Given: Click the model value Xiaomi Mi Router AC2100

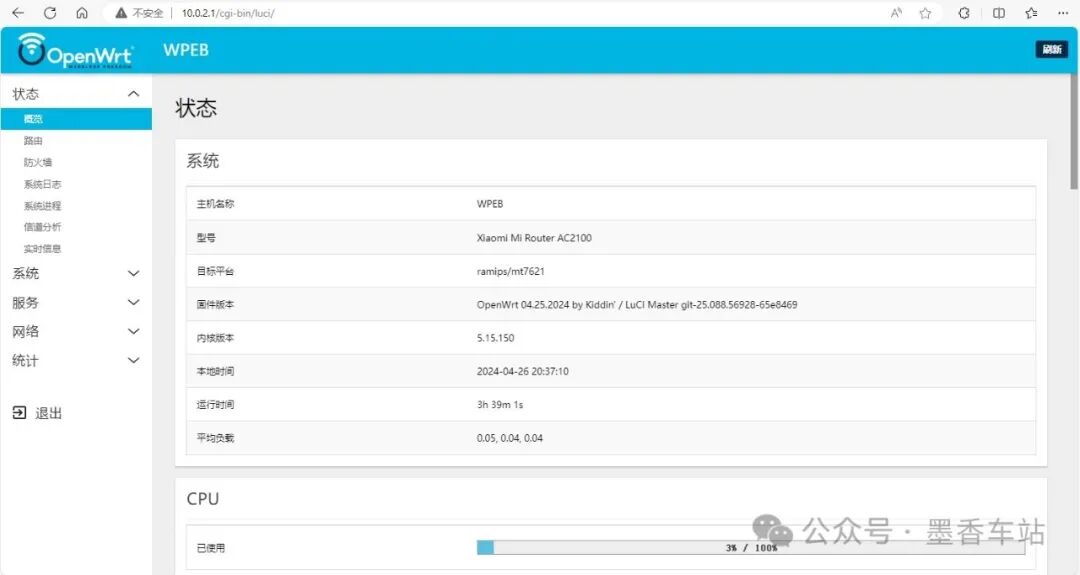Looking at the screenshot, I should click(x=534, y=238).
